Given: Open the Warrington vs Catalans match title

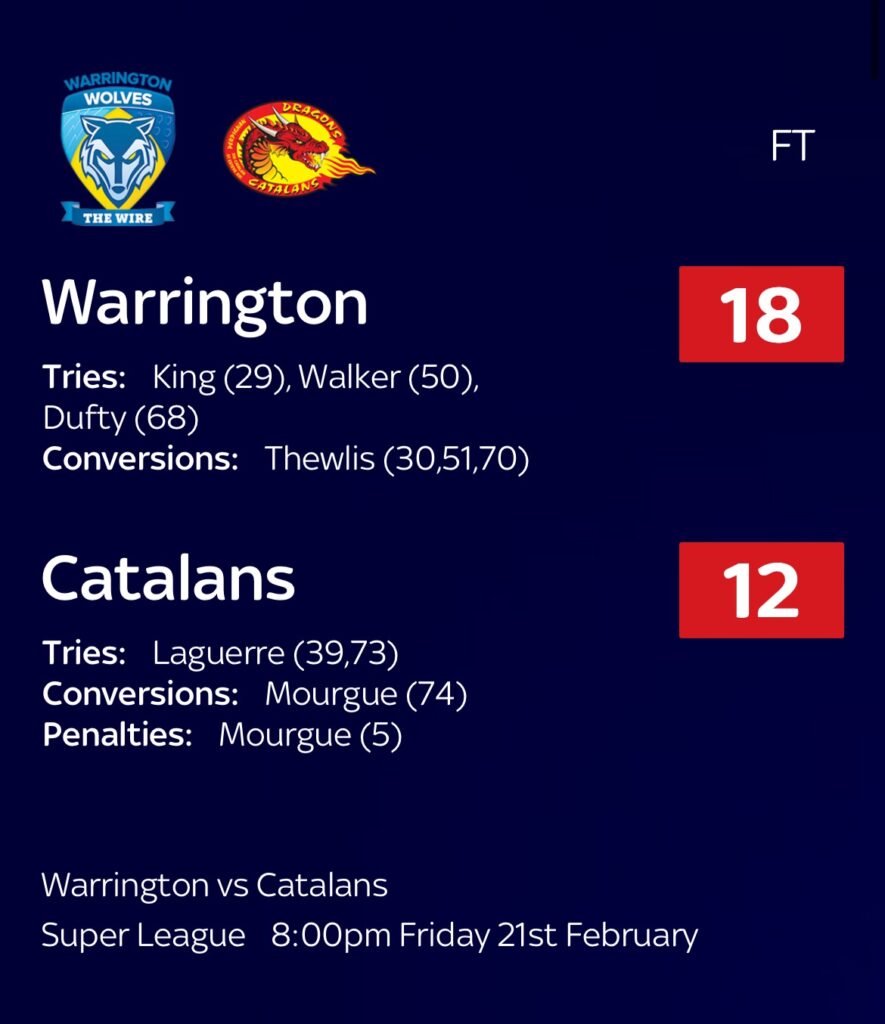Looking at the screenshot, I should point(215,886).
